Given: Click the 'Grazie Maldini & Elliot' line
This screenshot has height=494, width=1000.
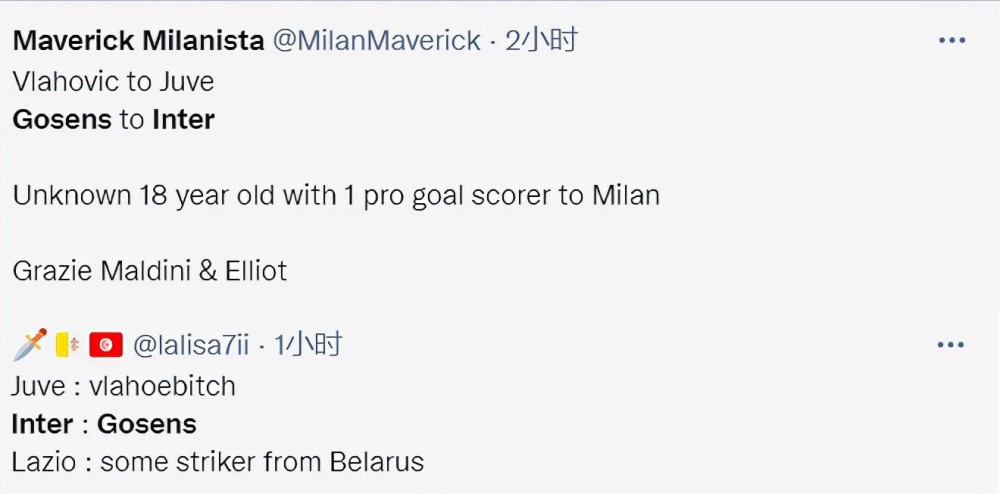Looking at the screenshot, I should tap(150, 272).
